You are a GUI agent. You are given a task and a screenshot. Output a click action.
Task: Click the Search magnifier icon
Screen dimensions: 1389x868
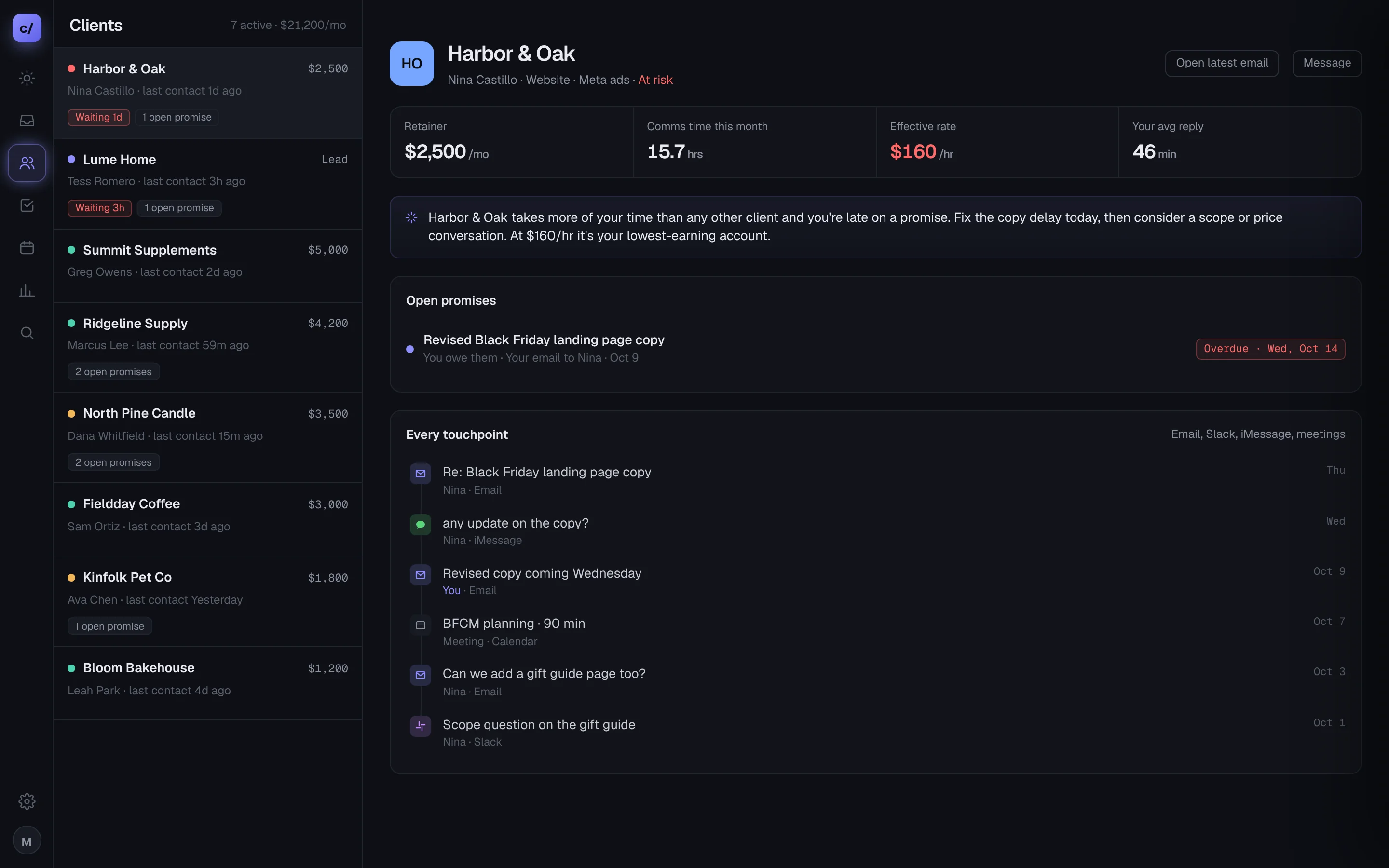tap(27, 333)
